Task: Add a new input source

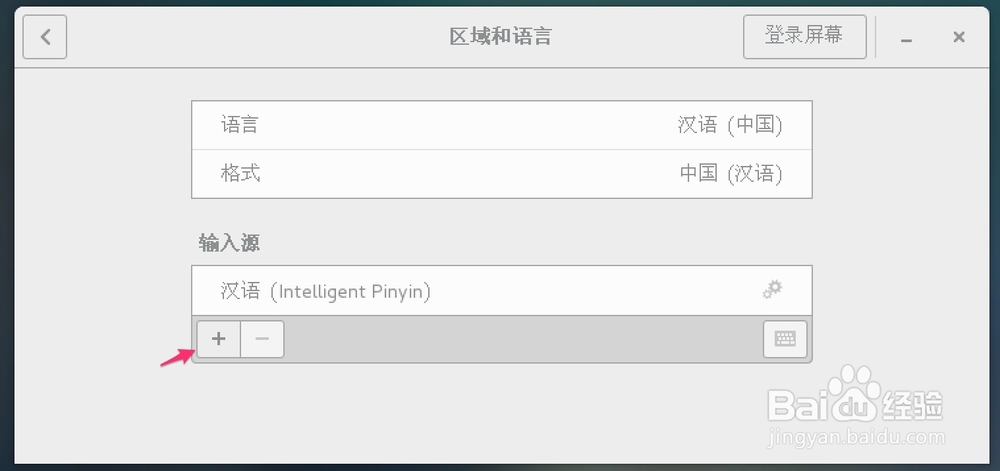Action: pos(218,339)
